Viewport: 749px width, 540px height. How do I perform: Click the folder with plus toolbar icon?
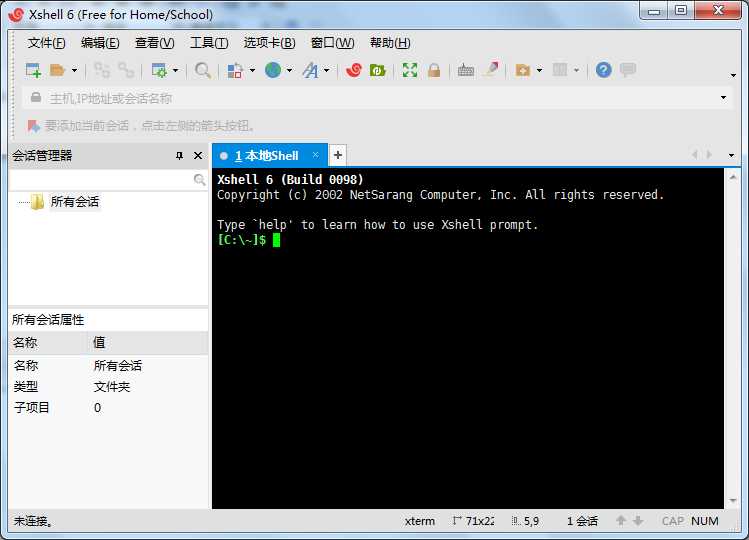(523, 70)
